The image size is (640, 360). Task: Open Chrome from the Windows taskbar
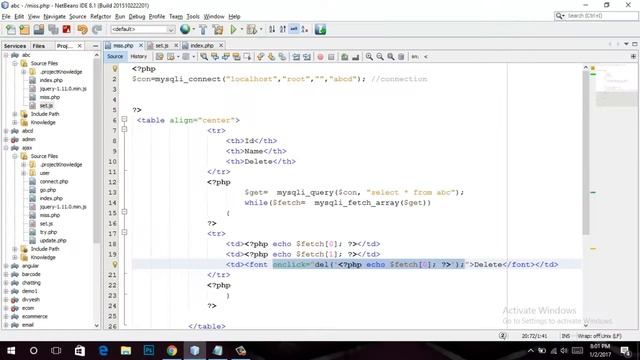tap(172, 350)
